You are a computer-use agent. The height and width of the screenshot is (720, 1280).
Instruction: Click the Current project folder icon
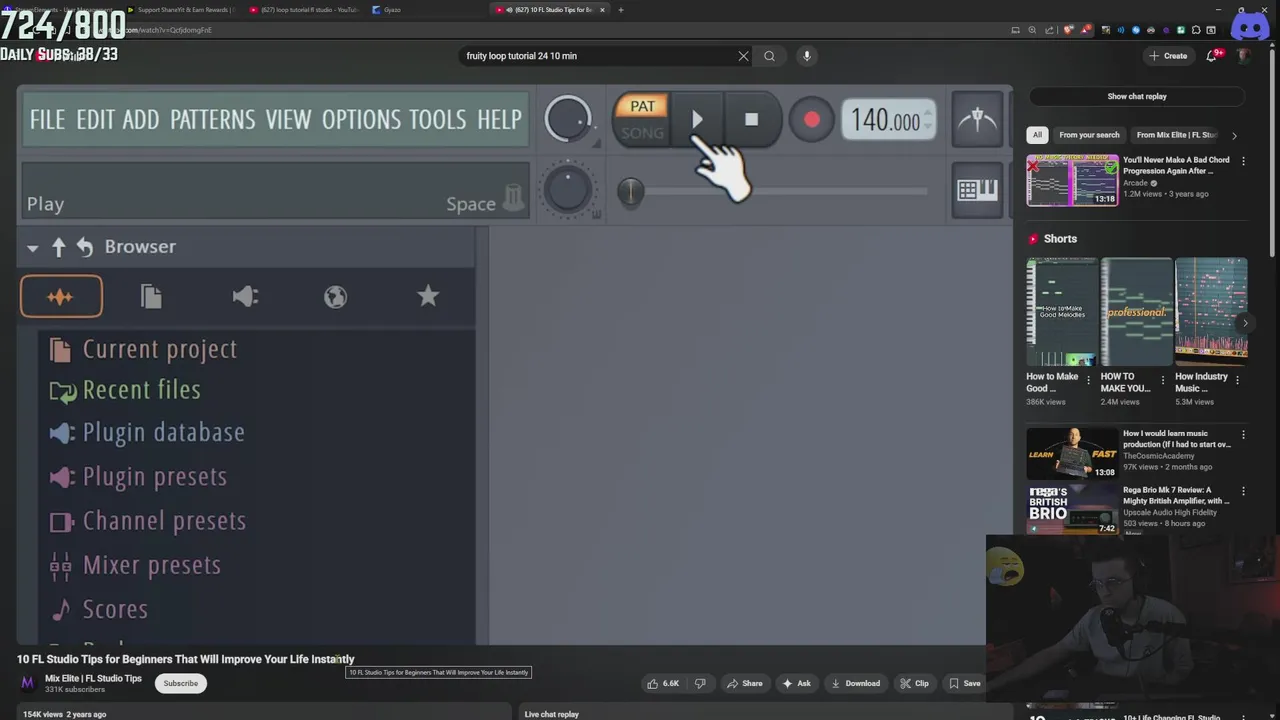[61, 350]
